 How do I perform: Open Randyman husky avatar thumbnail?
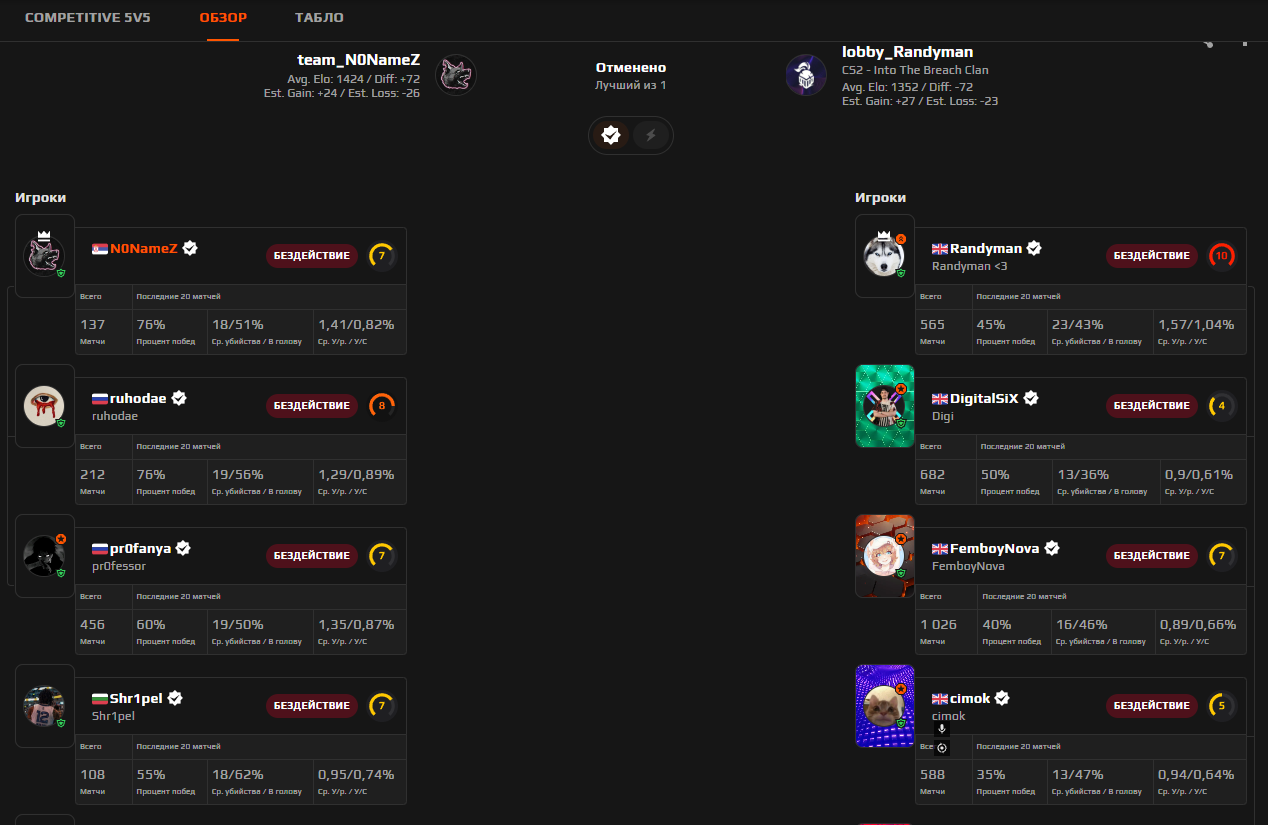tap(885, 256)
